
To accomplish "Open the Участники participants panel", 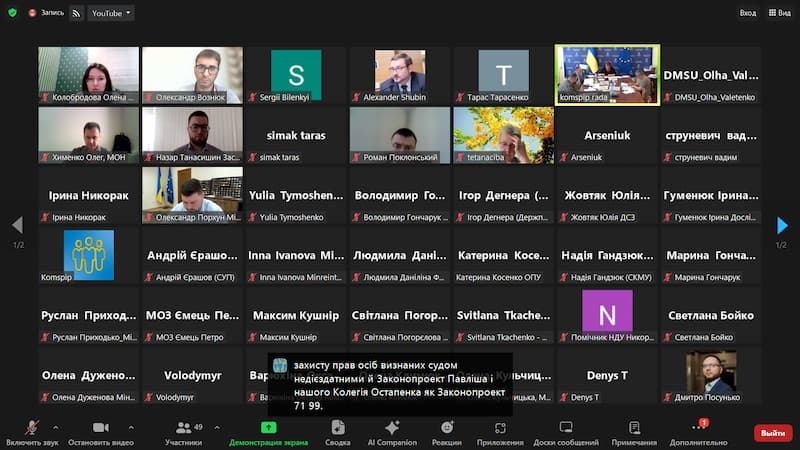I will tap(183, 428).
